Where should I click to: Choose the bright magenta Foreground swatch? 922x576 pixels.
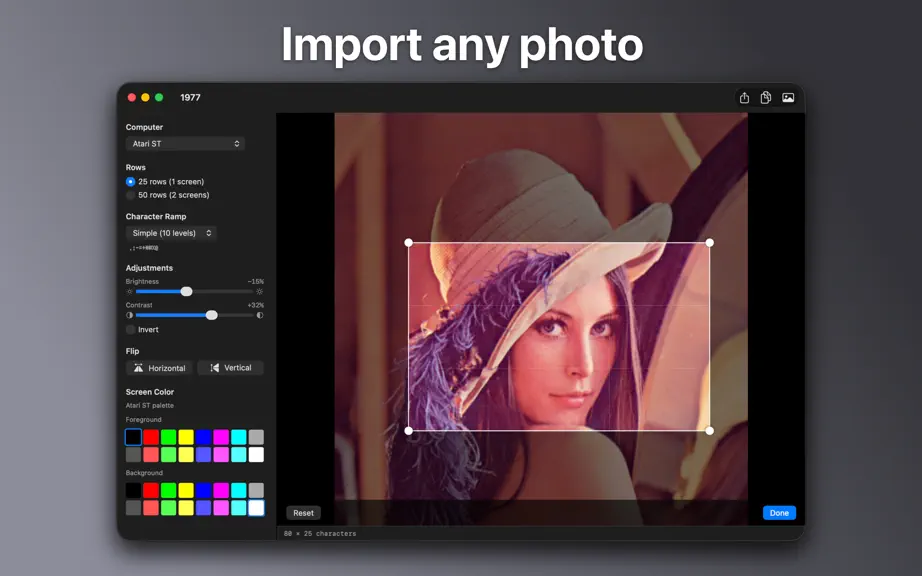[221, 437]
